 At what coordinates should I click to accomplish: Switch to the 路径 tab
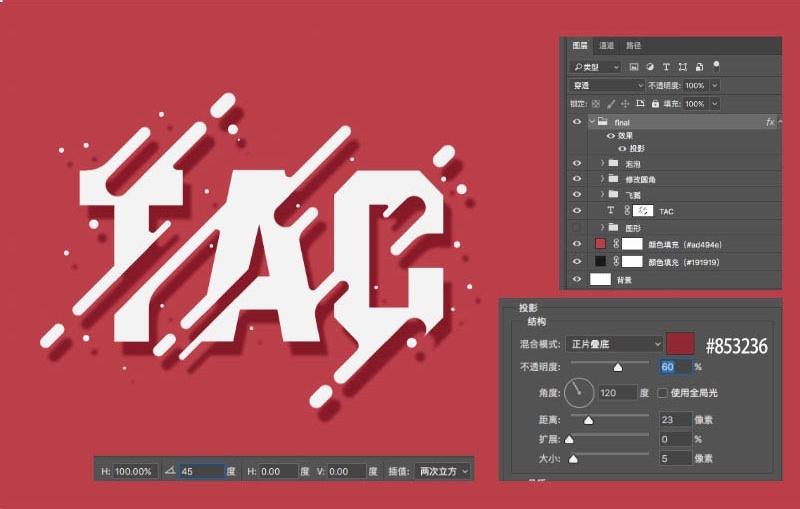point(633,45)
